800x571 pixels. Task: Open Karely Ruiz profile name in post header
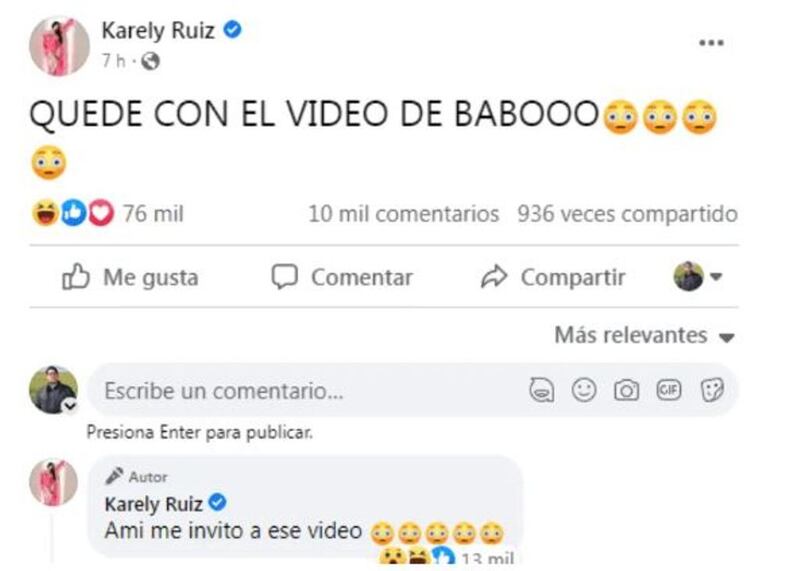158,31
